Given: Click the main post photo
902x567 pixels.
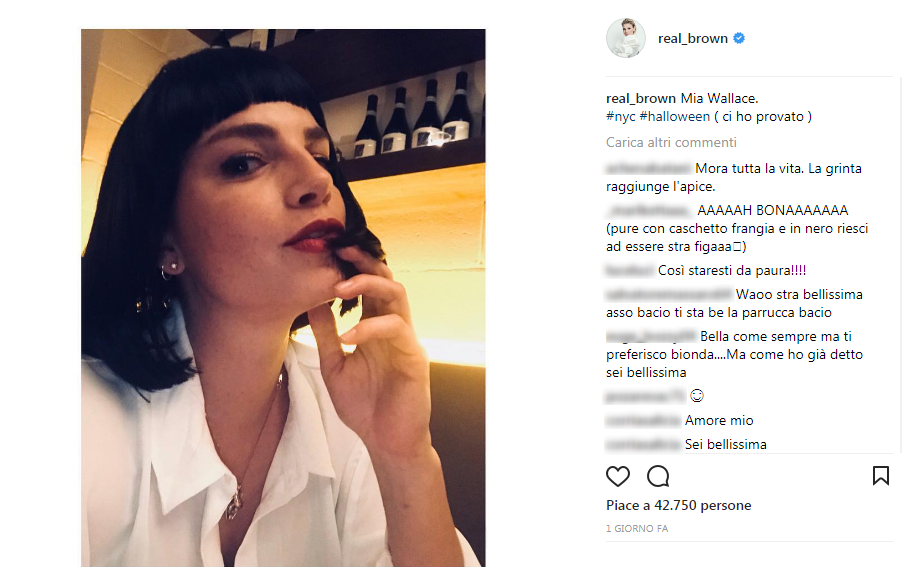Looking at the screenshot, I should tap(283, 298).
